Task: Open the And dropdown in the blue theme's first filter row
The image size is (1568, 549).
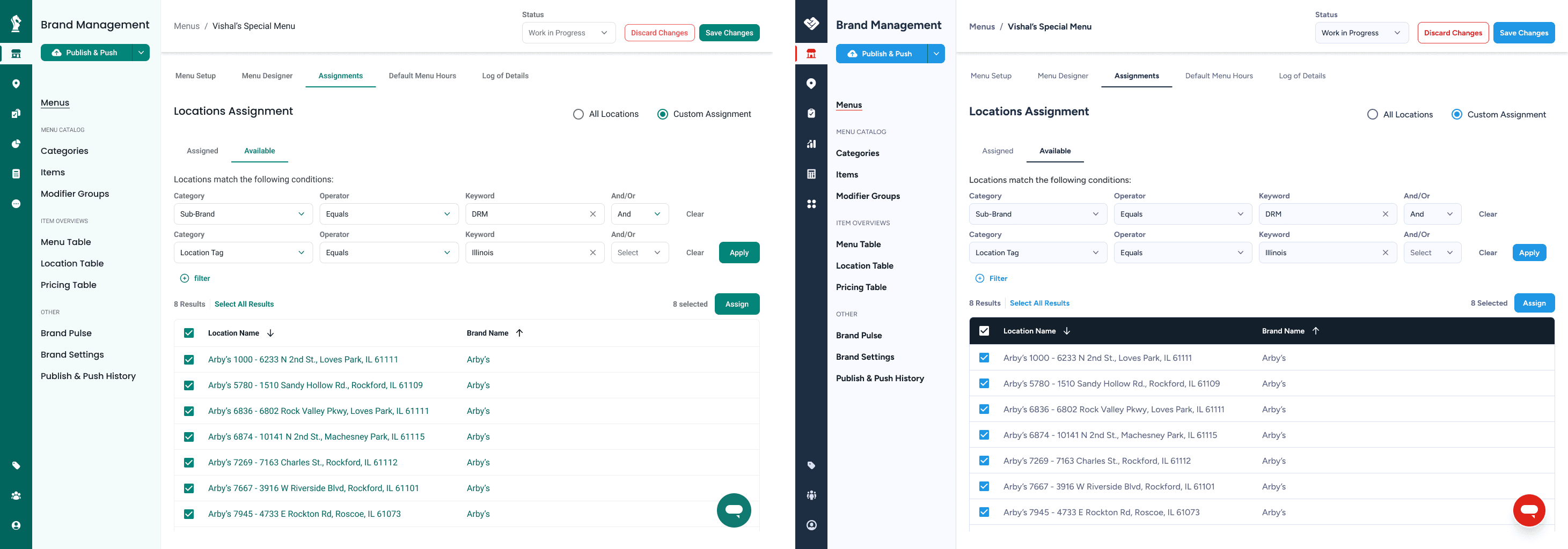Action: pos(1432,214)
